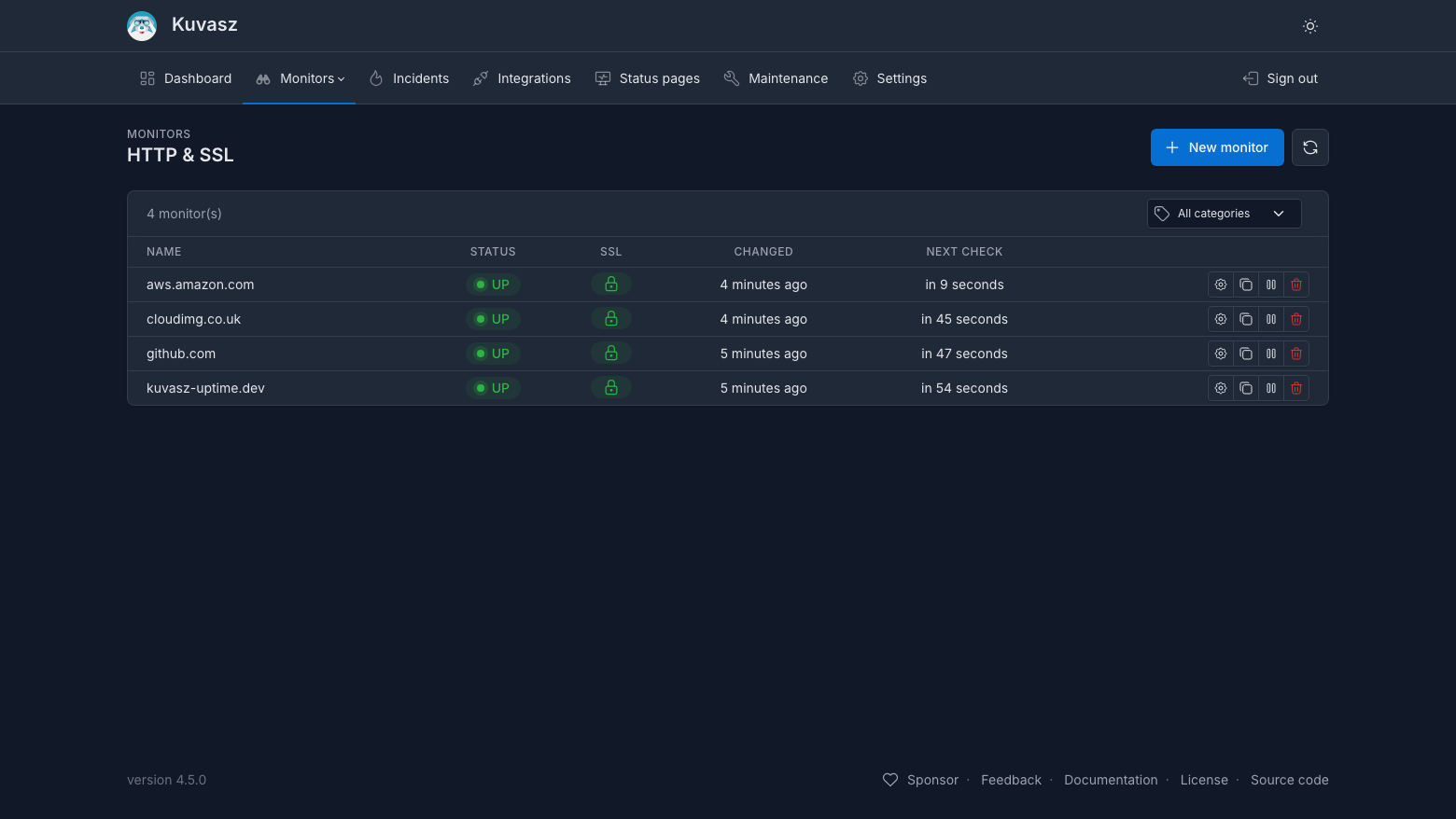1456x819 pixels.
Task: Open the kuvasz-uptime.dev monitor name
Action: 206,388
